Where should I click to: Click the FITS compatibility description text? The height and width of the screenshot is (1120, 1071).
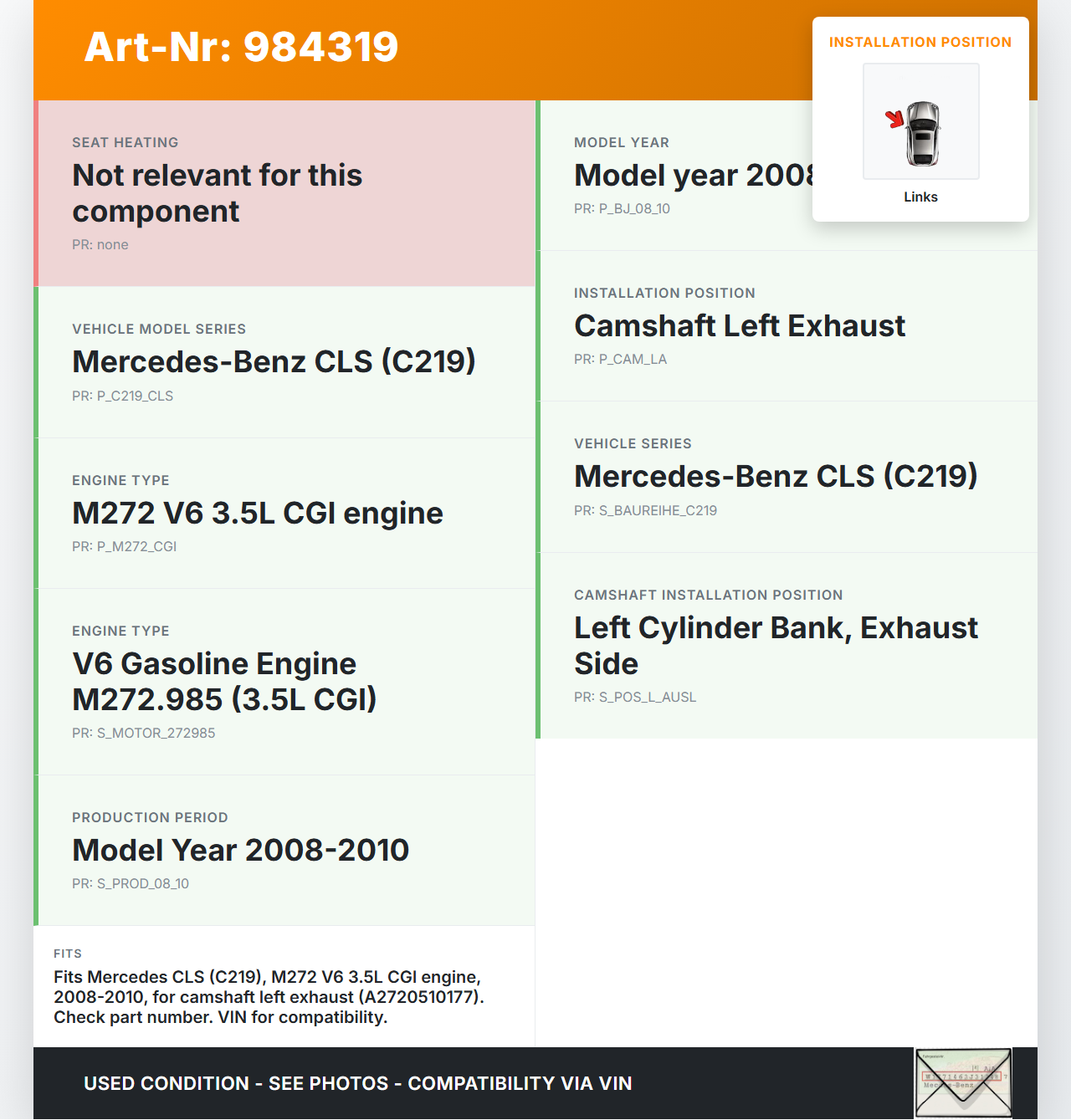coord(269,997)
